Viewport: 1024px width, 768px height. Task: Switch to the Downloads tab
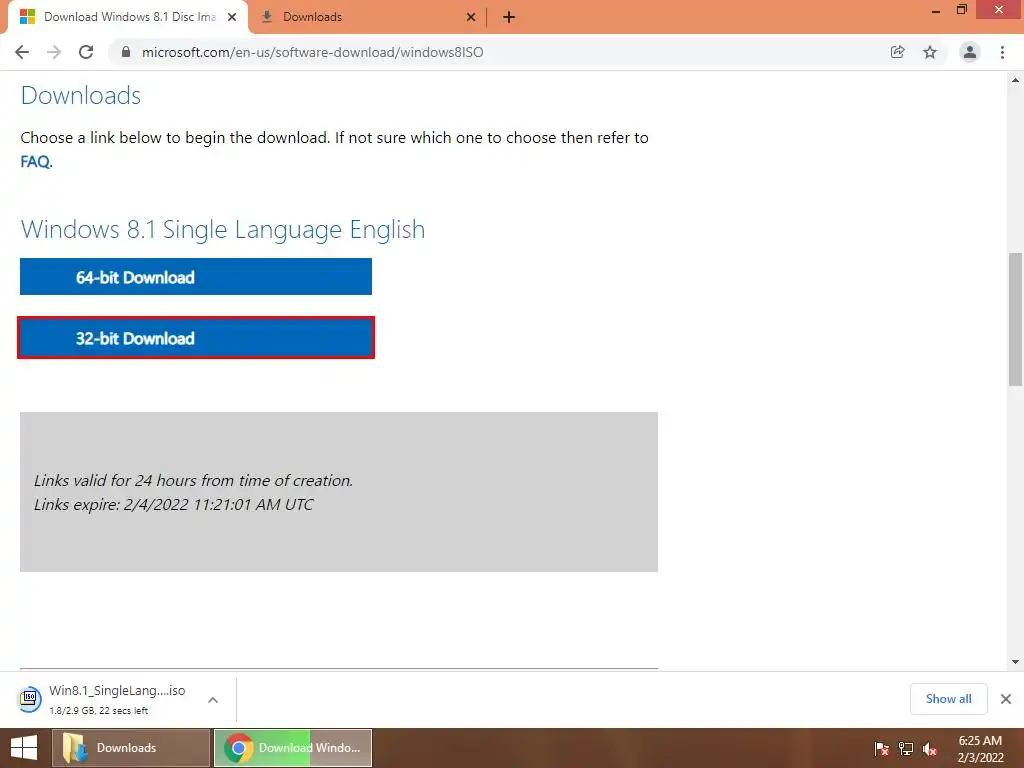click(x=367, y=17)
